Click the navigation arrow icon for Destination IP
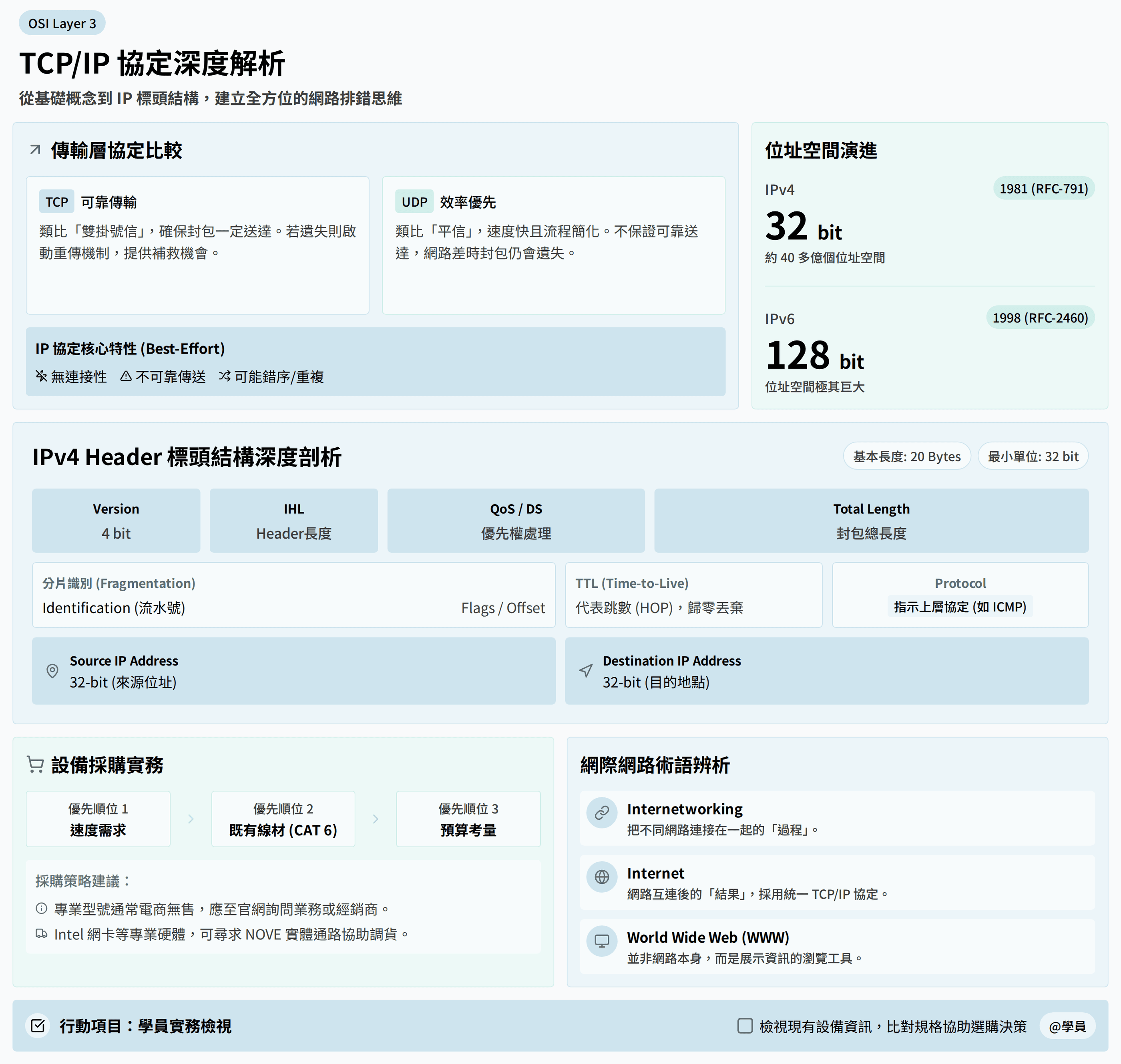The image size is (1121, 1064). (586, 671)
